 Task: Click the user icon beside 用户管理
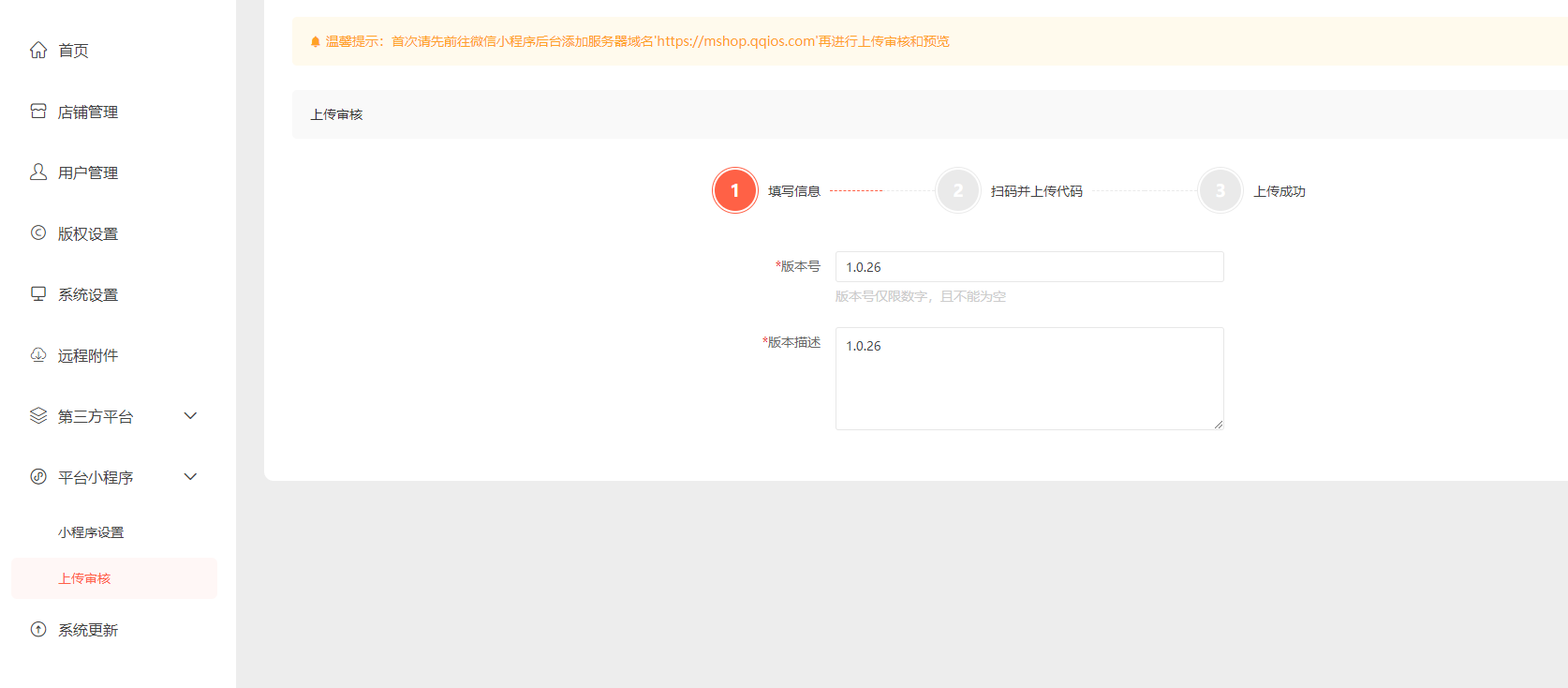click(x=38, y=172)
